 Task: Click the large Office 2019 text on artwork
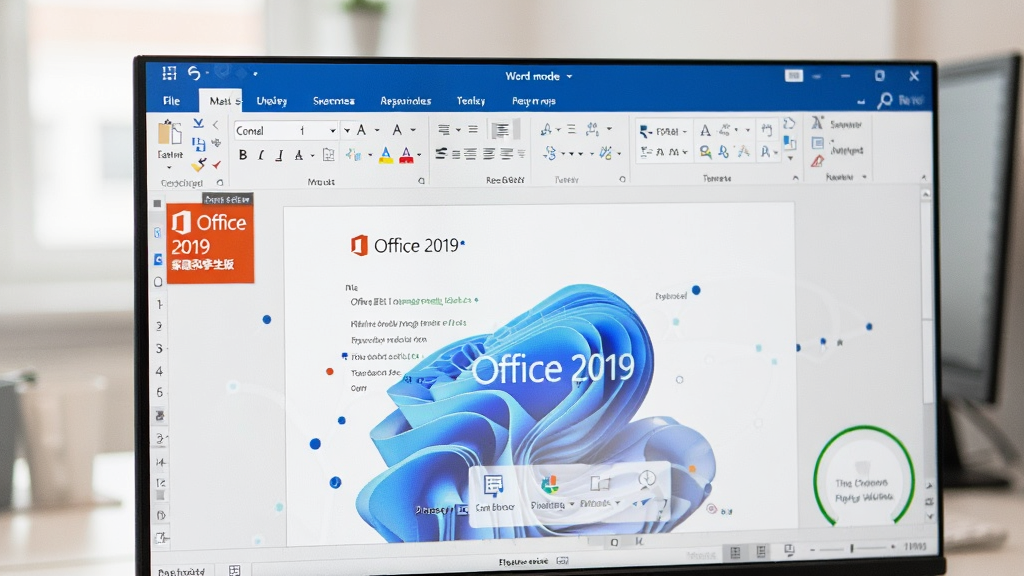pos(552,369)
